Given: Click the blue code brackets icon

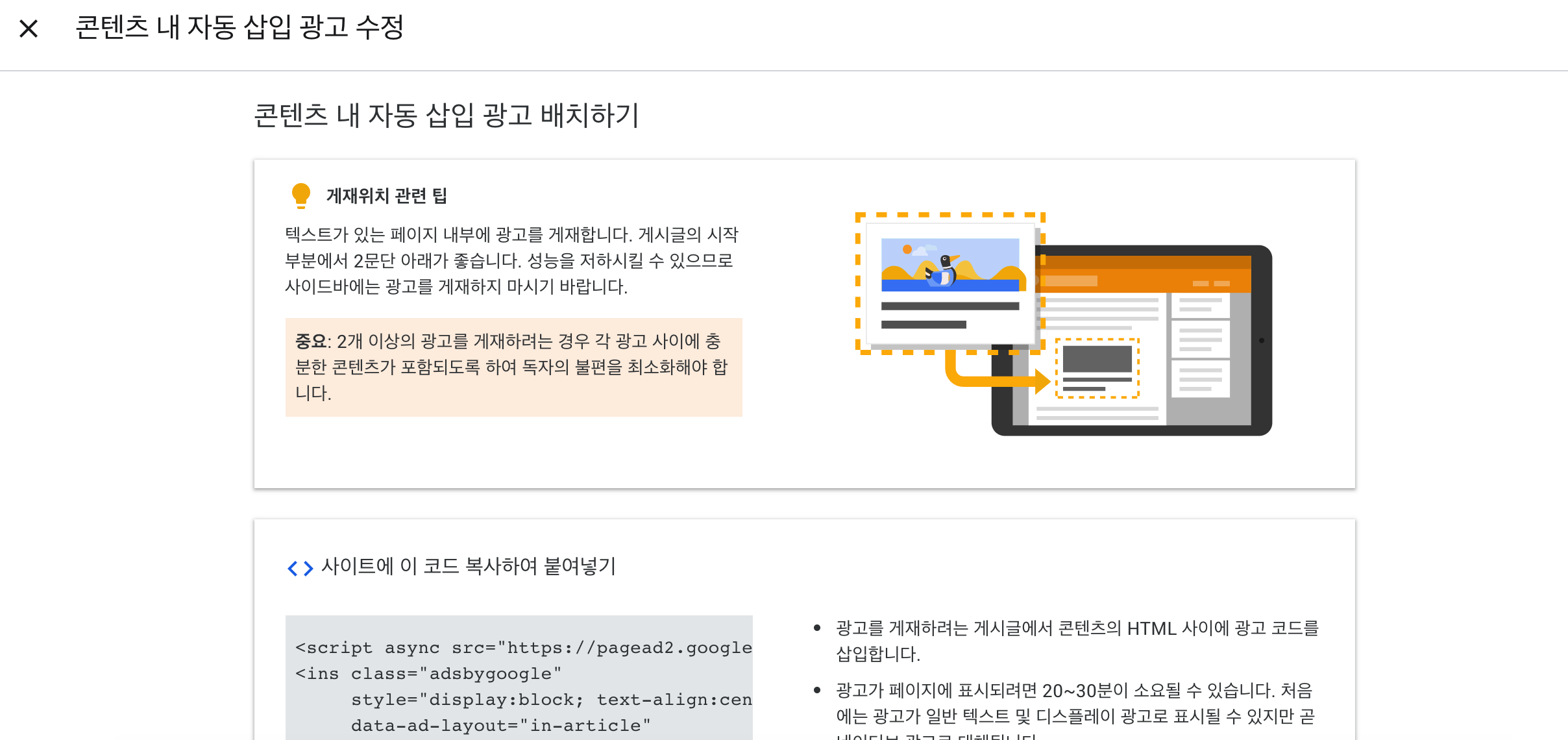Looking at the screenshot, I should pos(300,568).
